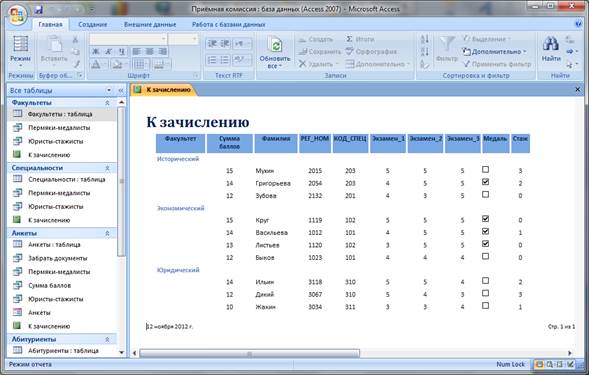
Task: Open the Создание ribbon tab
Action: pyautogui.click(x=93, y=24)
